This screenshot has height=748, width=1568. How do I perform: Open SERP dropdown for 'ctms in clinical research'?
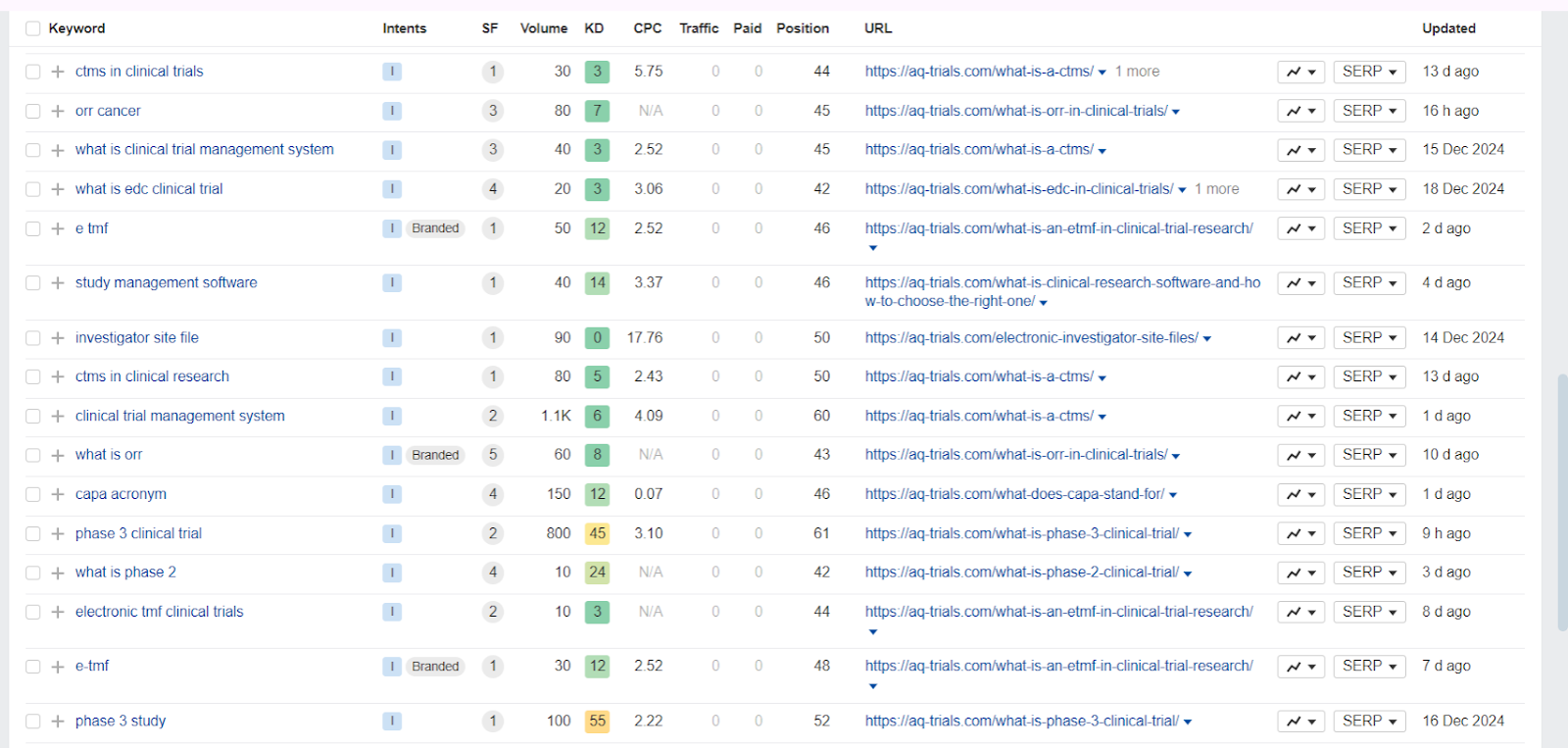click(1369, 377)
